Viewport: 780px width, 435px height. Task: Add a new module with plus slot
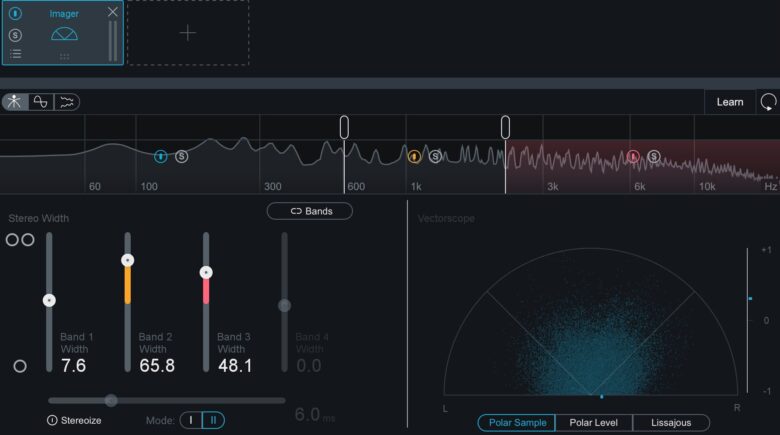(x=188, y=33)
